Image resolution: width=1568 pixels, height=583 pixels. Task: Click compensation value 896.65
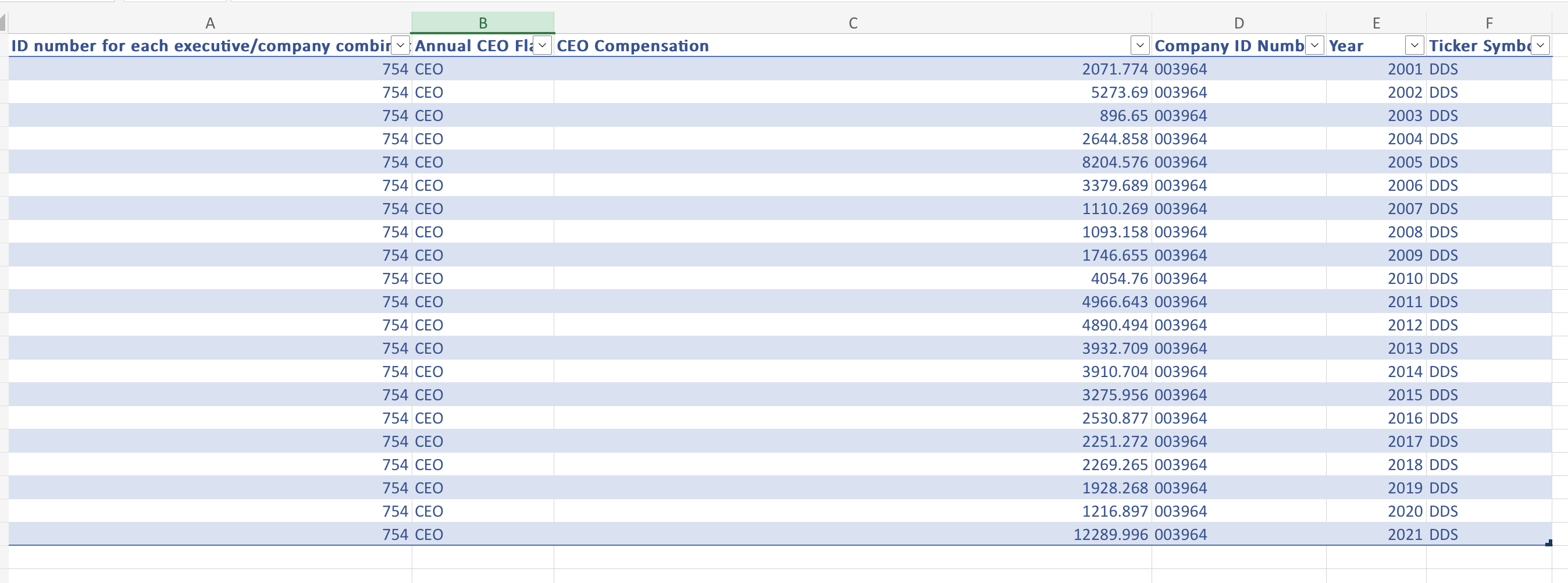pyautogui.click(x=1123, y=115)
